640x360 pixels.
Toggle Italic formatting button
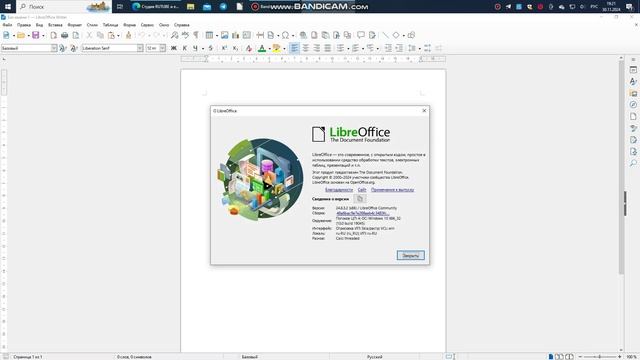[x=184, y=48]
